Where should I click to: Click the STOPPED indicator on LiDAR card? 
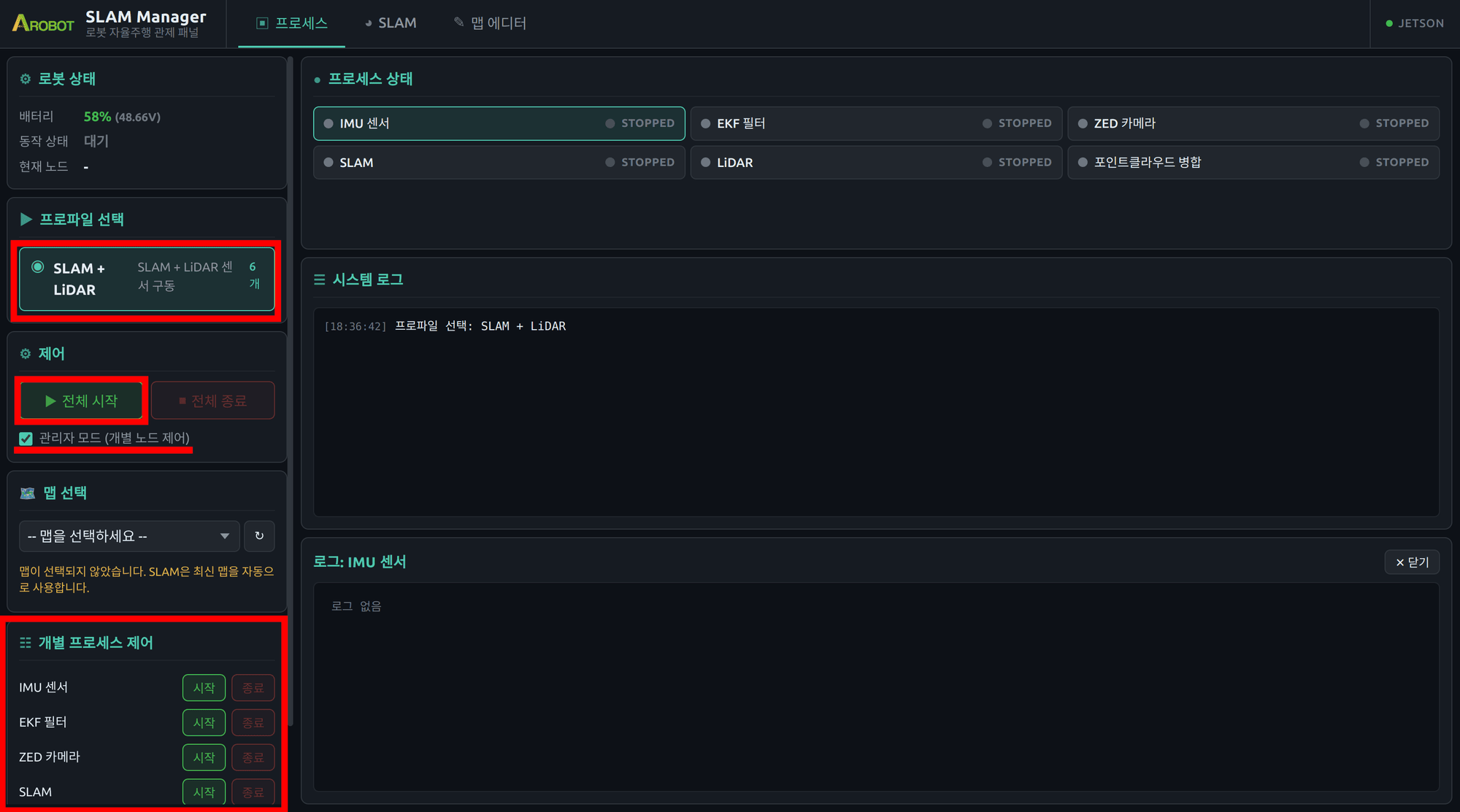click(x=1017, y=162)
